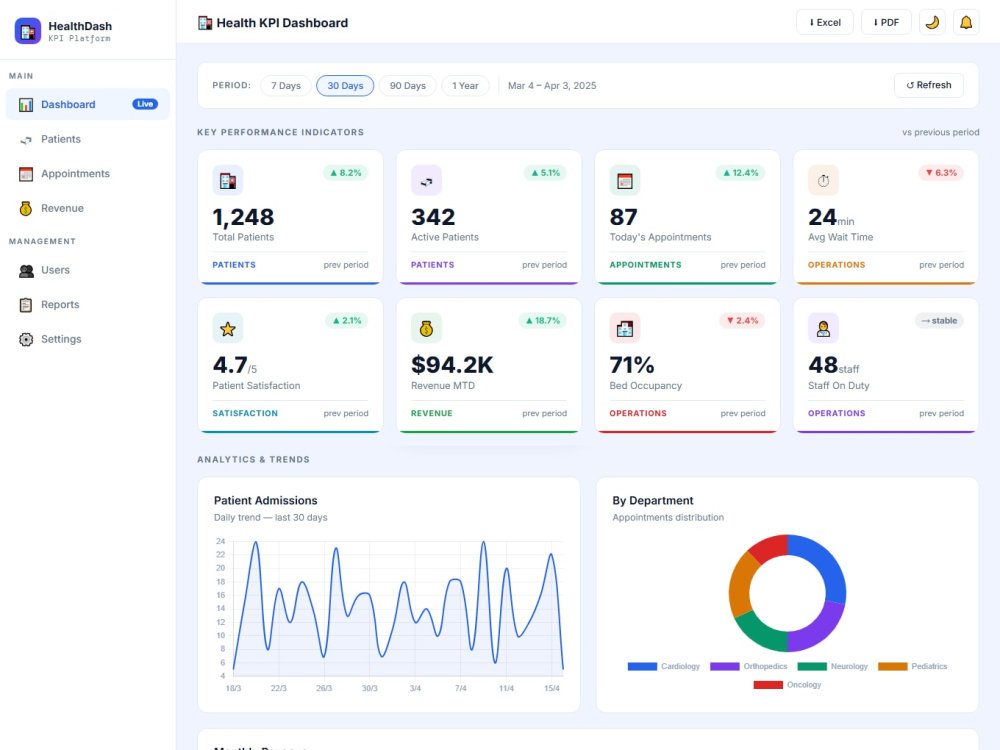Image resolution: width=1000 pixels, height=750 pixels.
Task: Click the Dashboard bar chart icon in sidebar
Action: point(26,105)
